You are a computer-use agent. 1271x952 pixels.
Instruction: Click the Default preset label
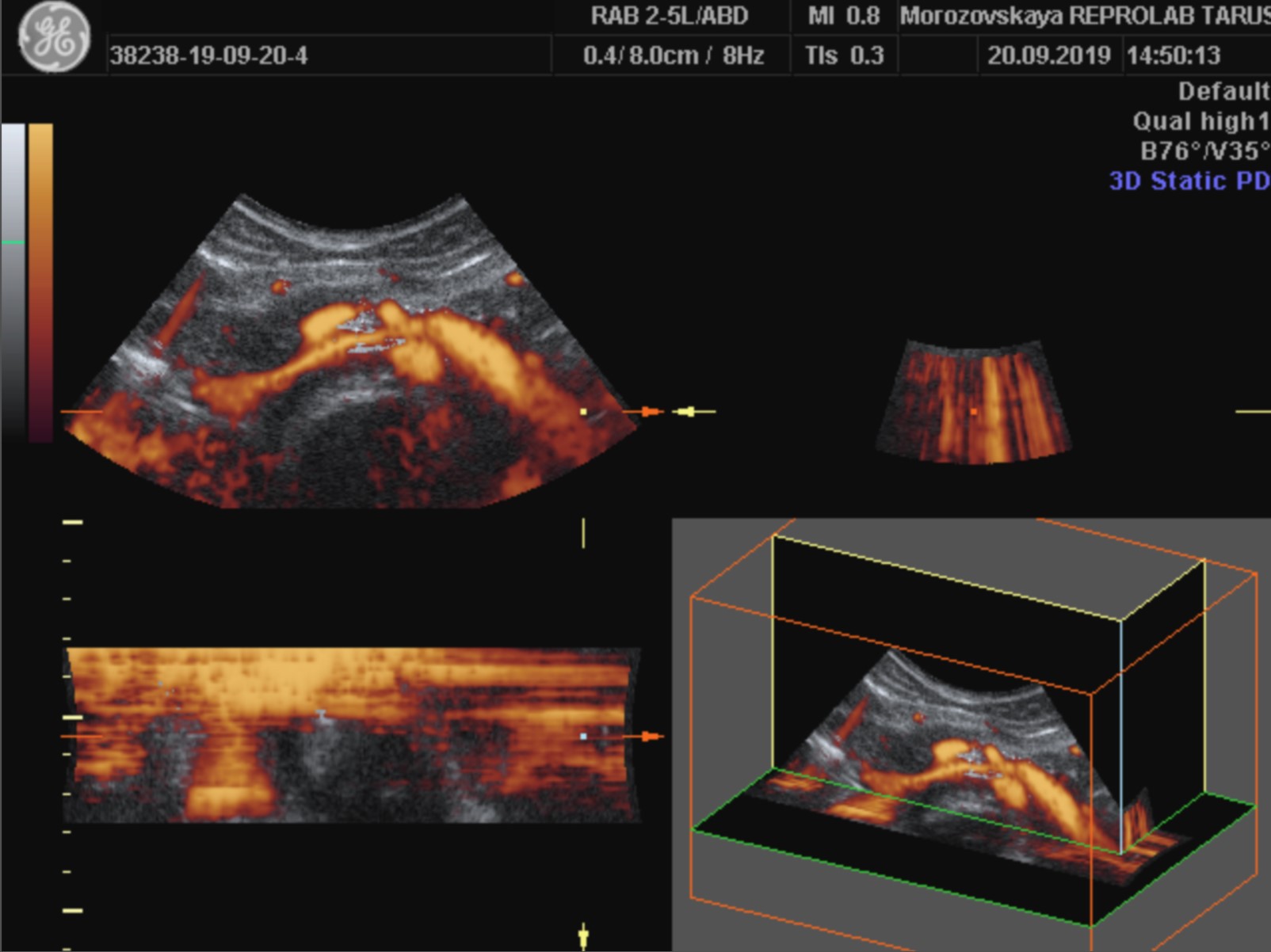point(1223,92)
